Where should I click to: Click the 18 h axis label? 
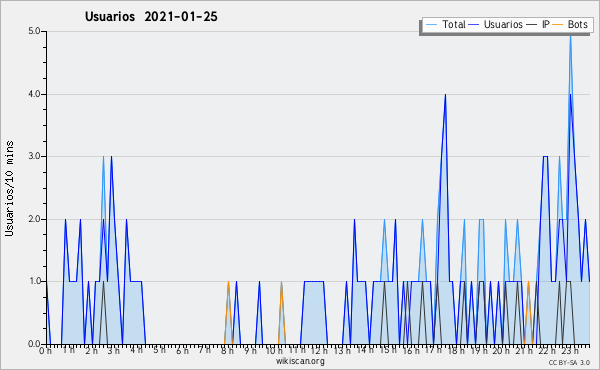(x=456, y=351)
